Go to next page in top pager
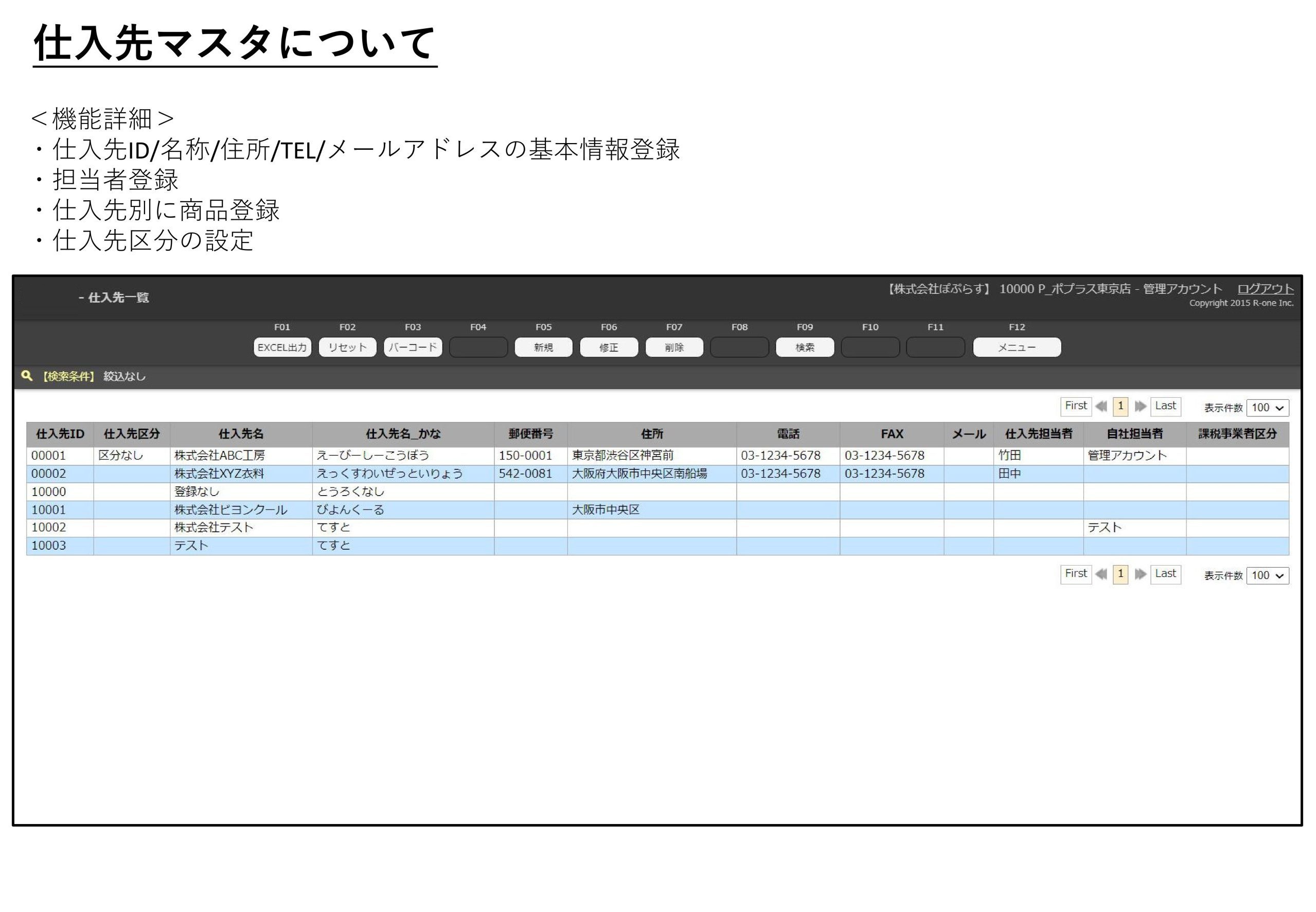Screen dimensions: 1316x912 [1140, 406]
